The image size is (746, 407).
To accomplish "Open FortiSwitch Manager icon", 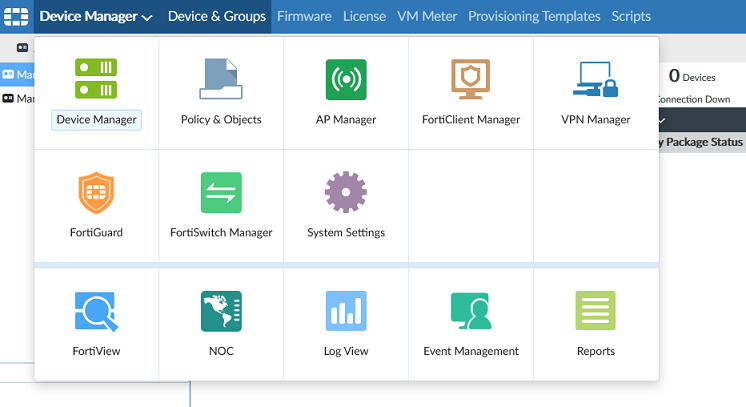I will (221, 193).
